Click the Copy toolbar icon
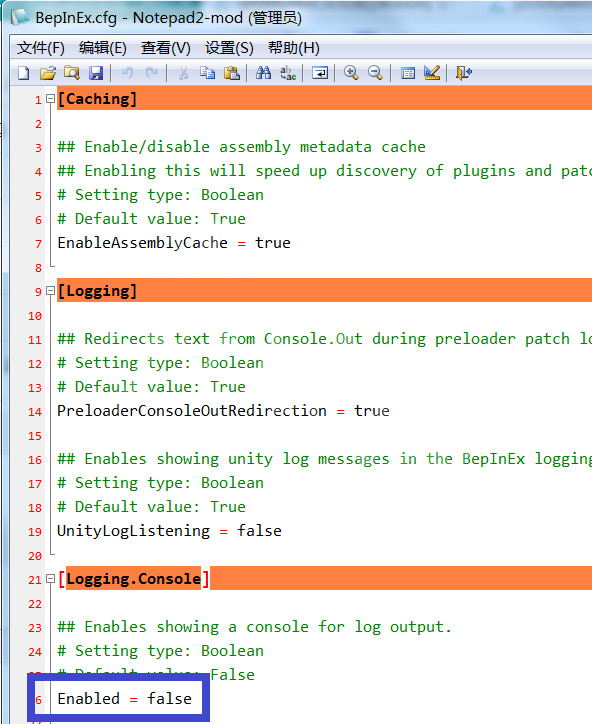 (x=207, y=73)
